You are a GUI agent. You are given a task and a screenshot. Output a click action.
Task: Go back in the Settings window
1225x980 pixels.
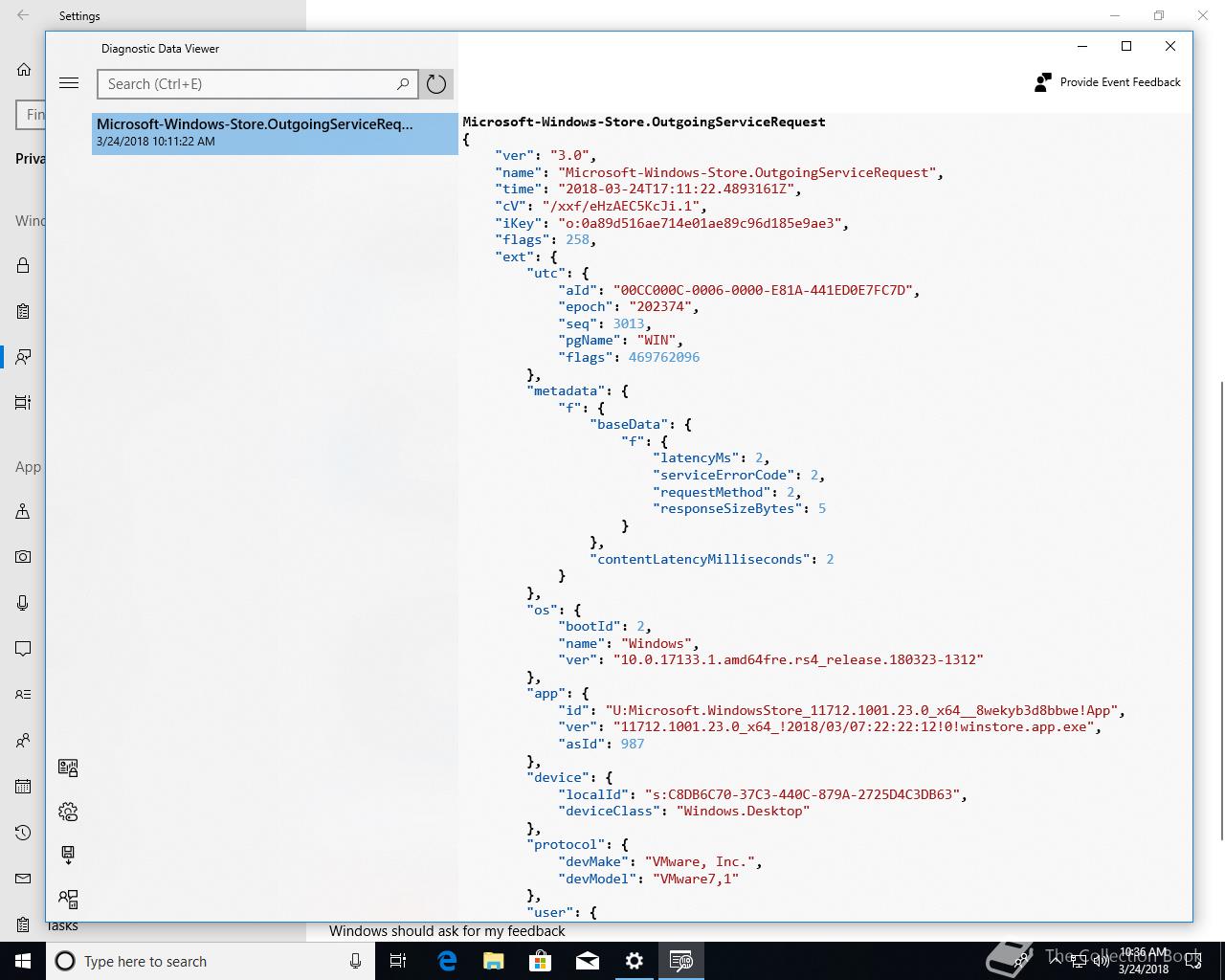[23, 15]
